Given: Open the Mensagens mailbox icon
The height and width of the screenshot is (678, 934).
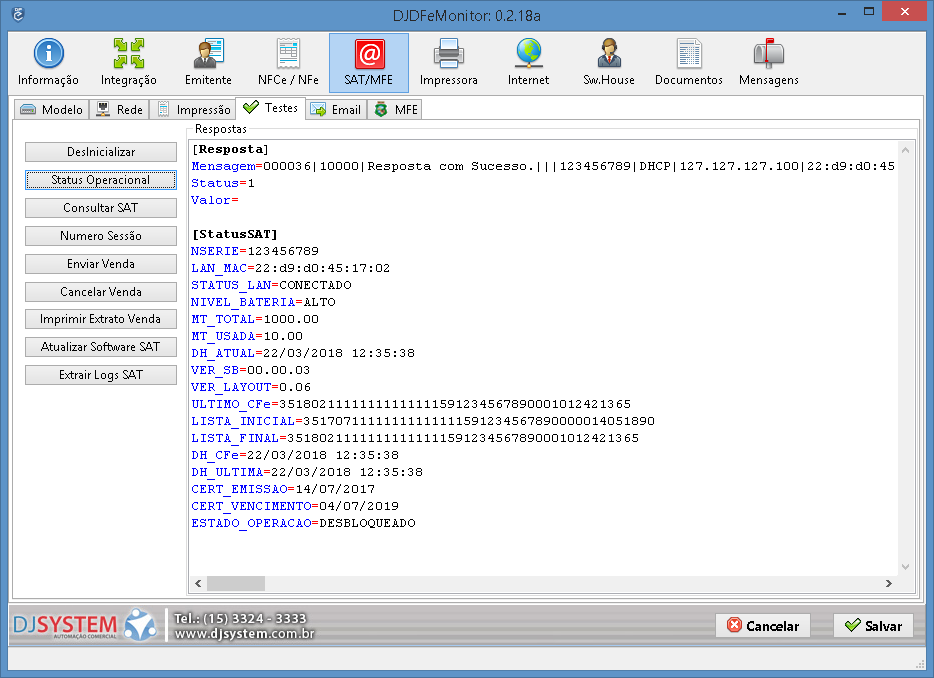Looking at the screenshot, I should (x=768, y=63).
